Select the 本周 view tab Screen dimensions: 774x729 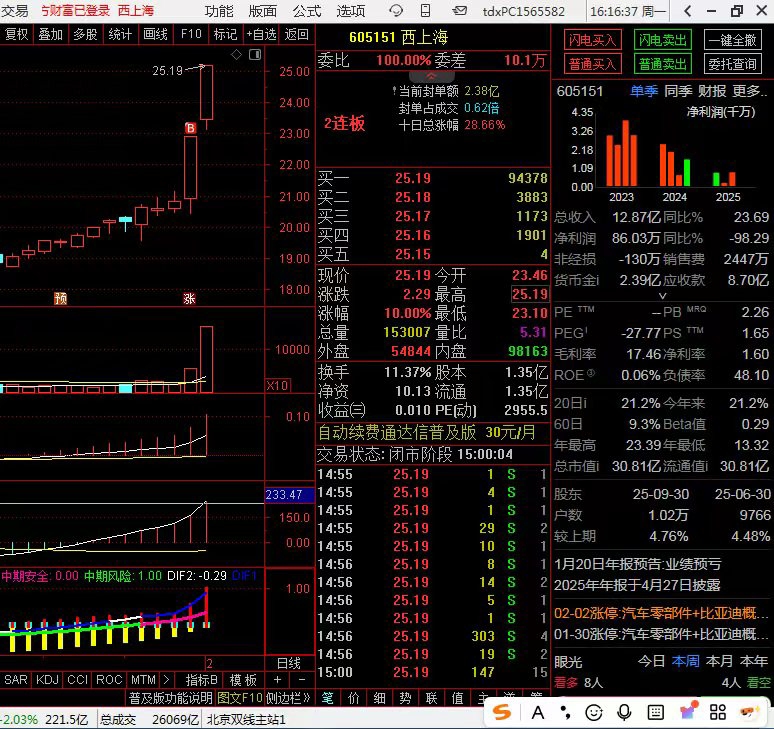tap(685, 661)
